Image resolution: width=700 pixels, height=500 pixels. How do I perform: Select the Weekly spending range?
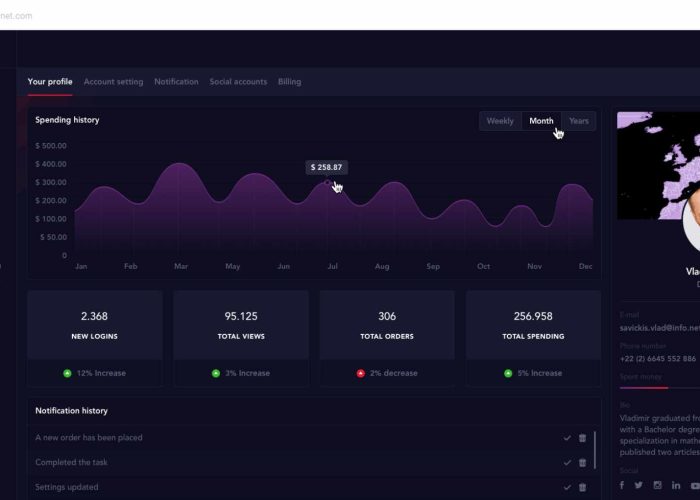[500, 121]
